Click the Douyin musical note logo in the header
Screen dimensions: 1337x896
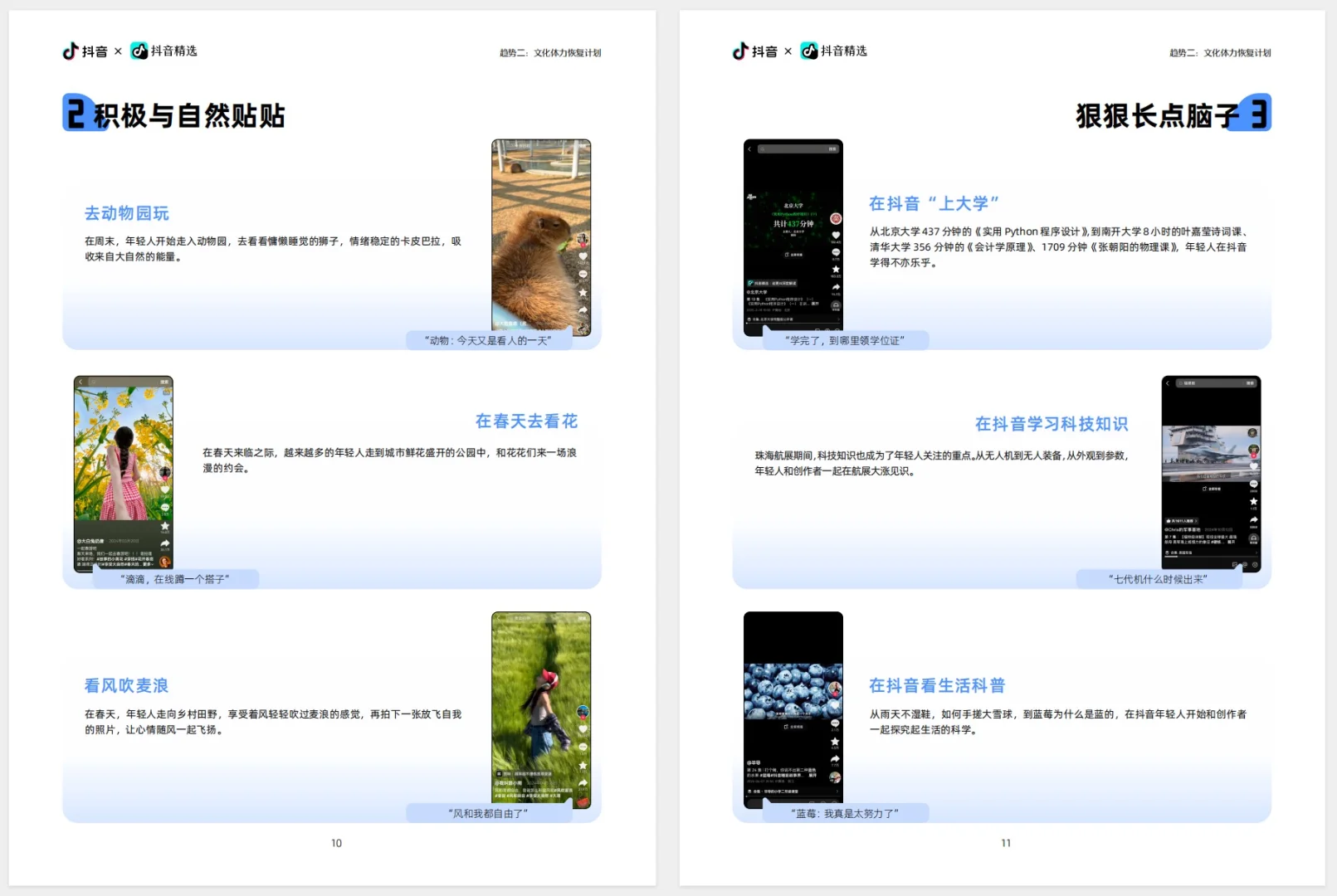[x=71, y=51]
